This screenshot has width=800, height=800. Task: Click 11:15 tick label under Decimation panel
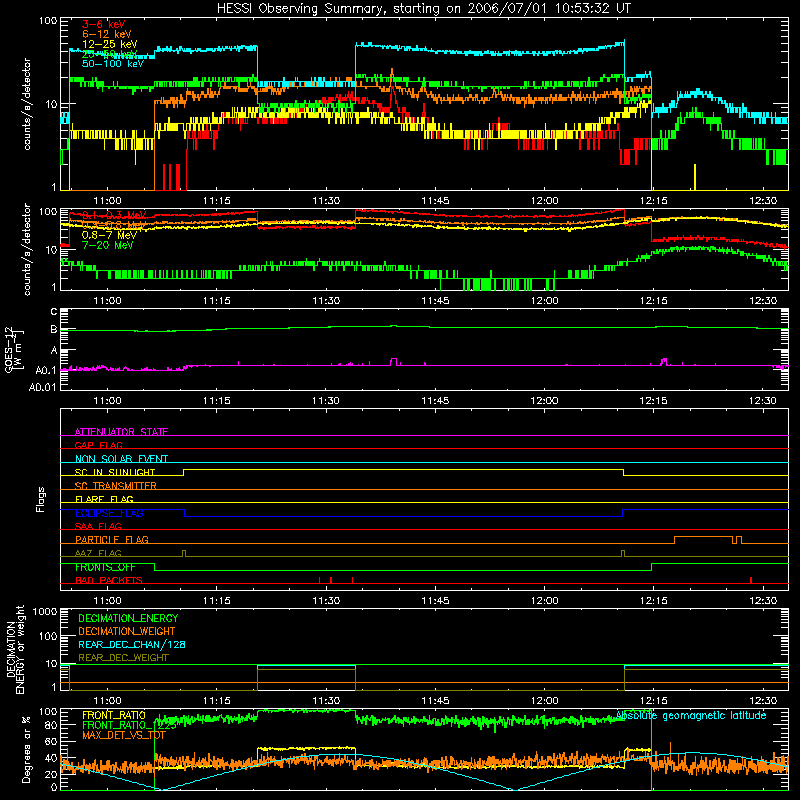pos(217,701)
